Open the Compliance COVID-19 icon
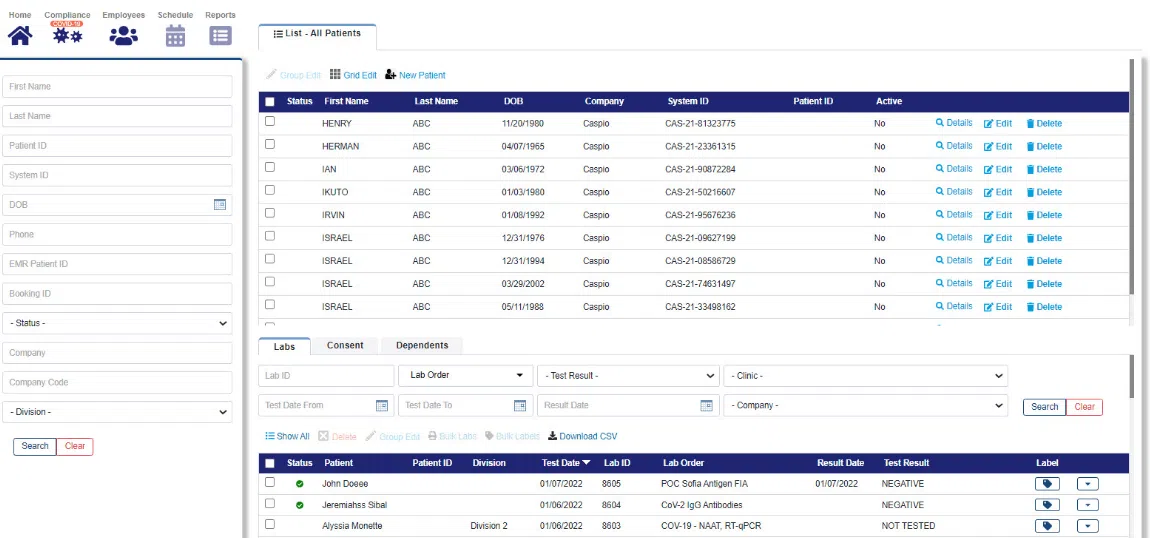This screenshot has height=538, width=1150. 67,36
